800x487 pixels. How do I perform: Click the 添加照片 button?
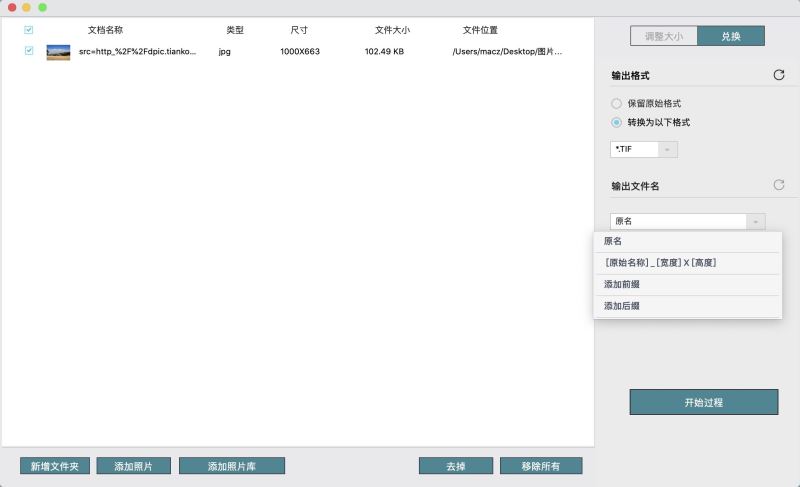point(133,466)
